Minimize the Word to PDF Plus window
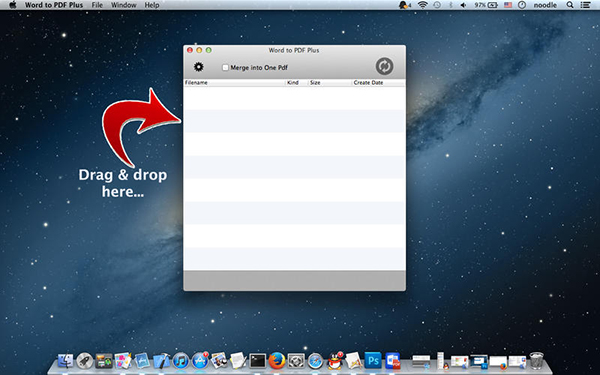 pyautogui.click(x=199, y=50)
